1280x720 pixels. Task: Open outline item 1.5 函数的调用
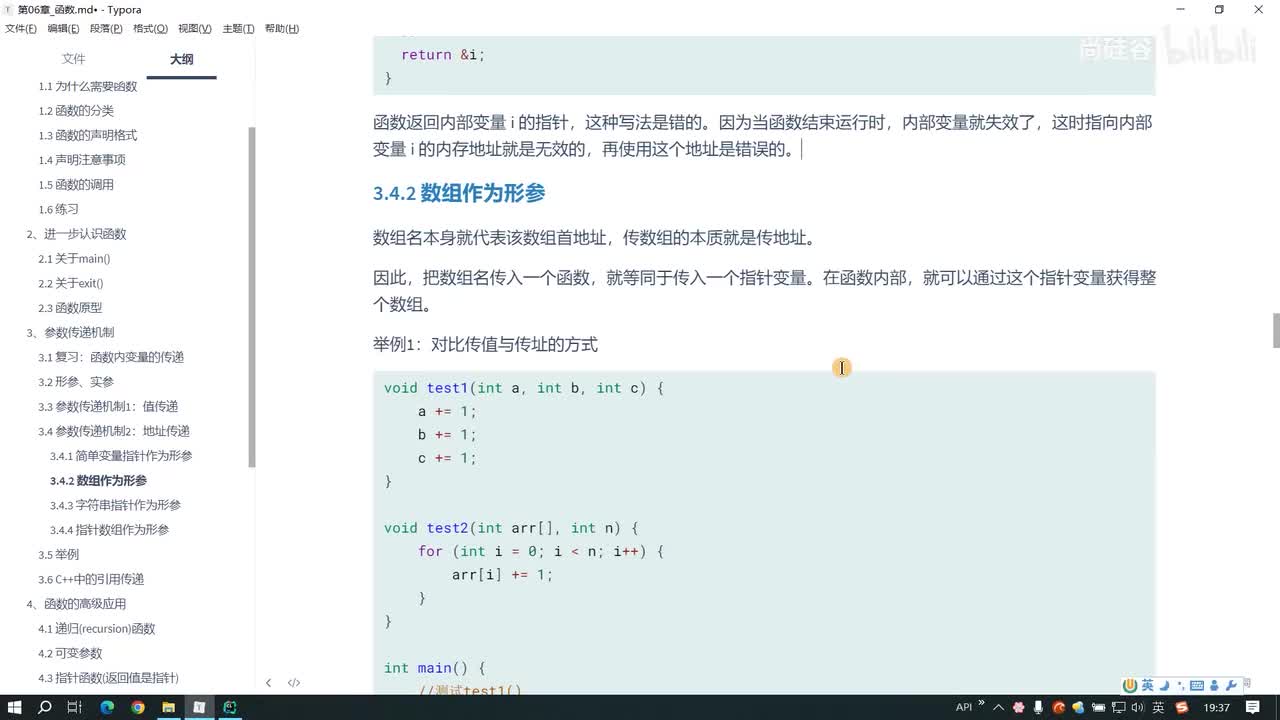76,185
